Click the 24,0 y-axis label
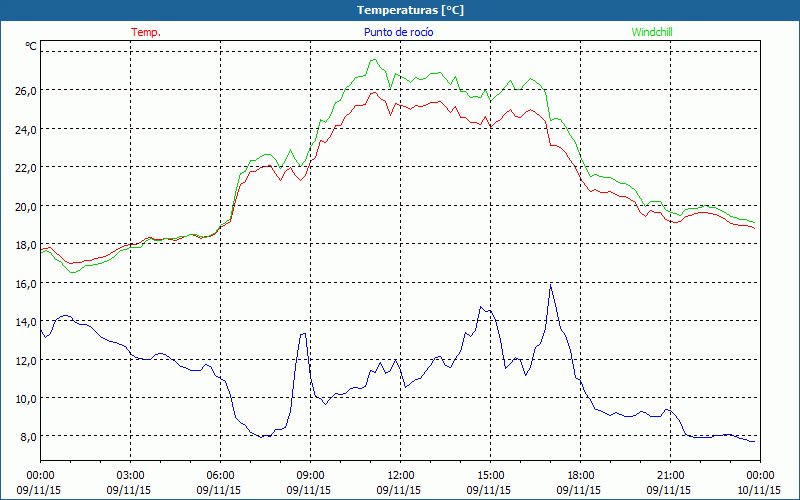 [x=26, y=129]
